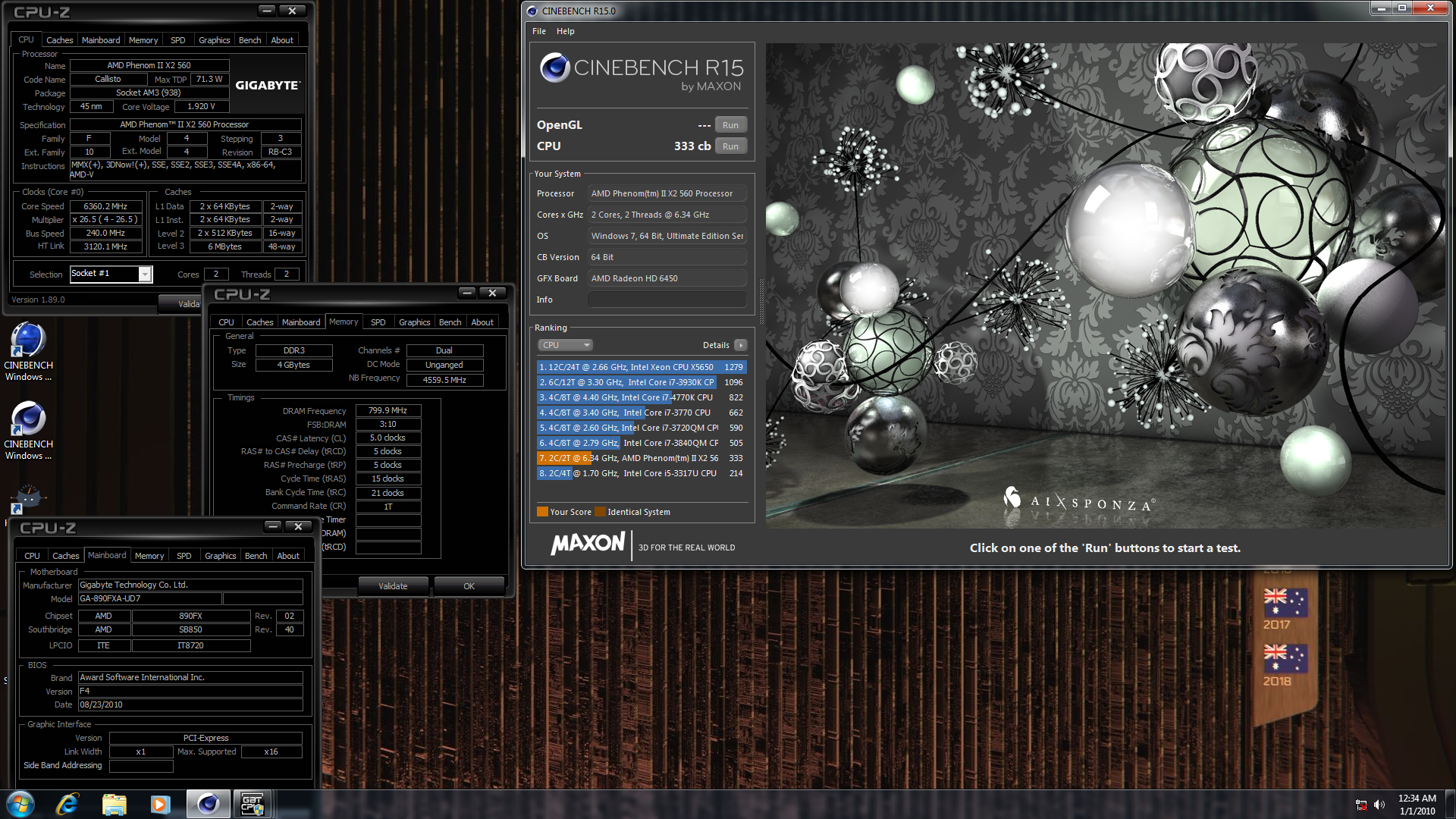The width and height of the screenshot is (1456, 819).
Task: Select the Core i7-3720QM ranking row
Action: (642, 428)
